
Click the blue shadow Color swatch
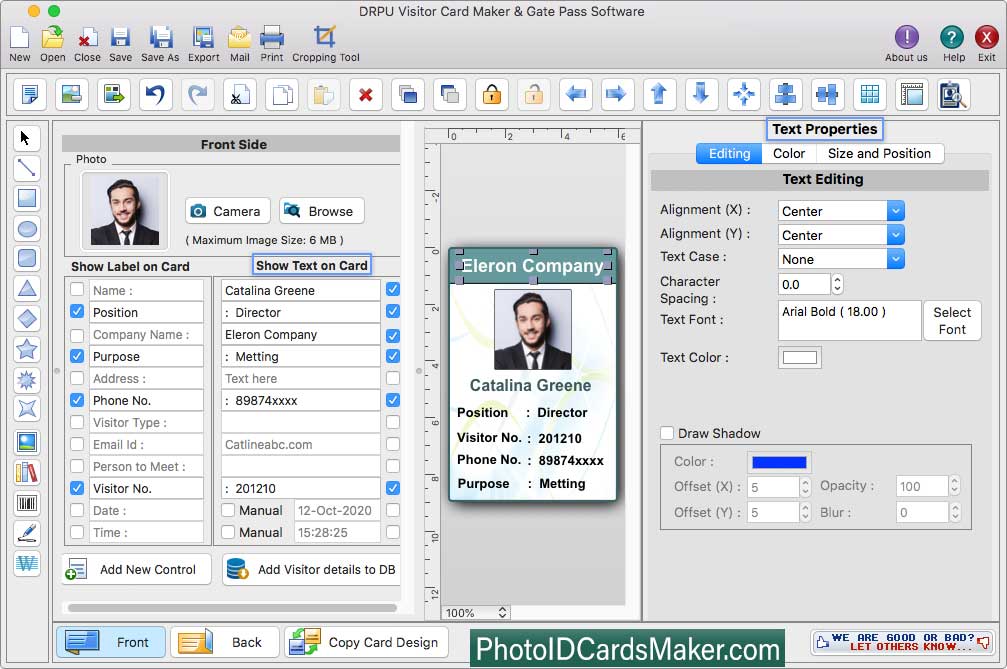pyautogui.click(x=779, y=462)
